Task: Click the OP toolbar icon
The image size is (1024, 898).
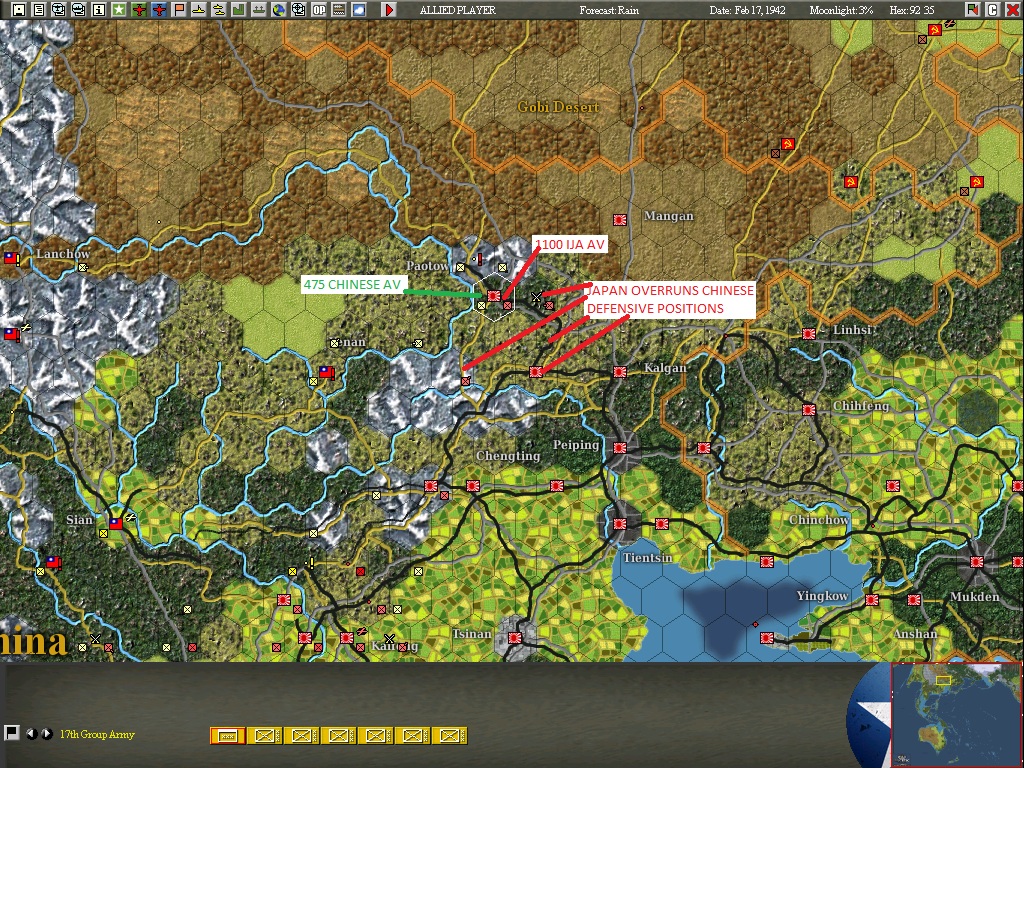Action: pyautogui.click(x=319, y=10)
